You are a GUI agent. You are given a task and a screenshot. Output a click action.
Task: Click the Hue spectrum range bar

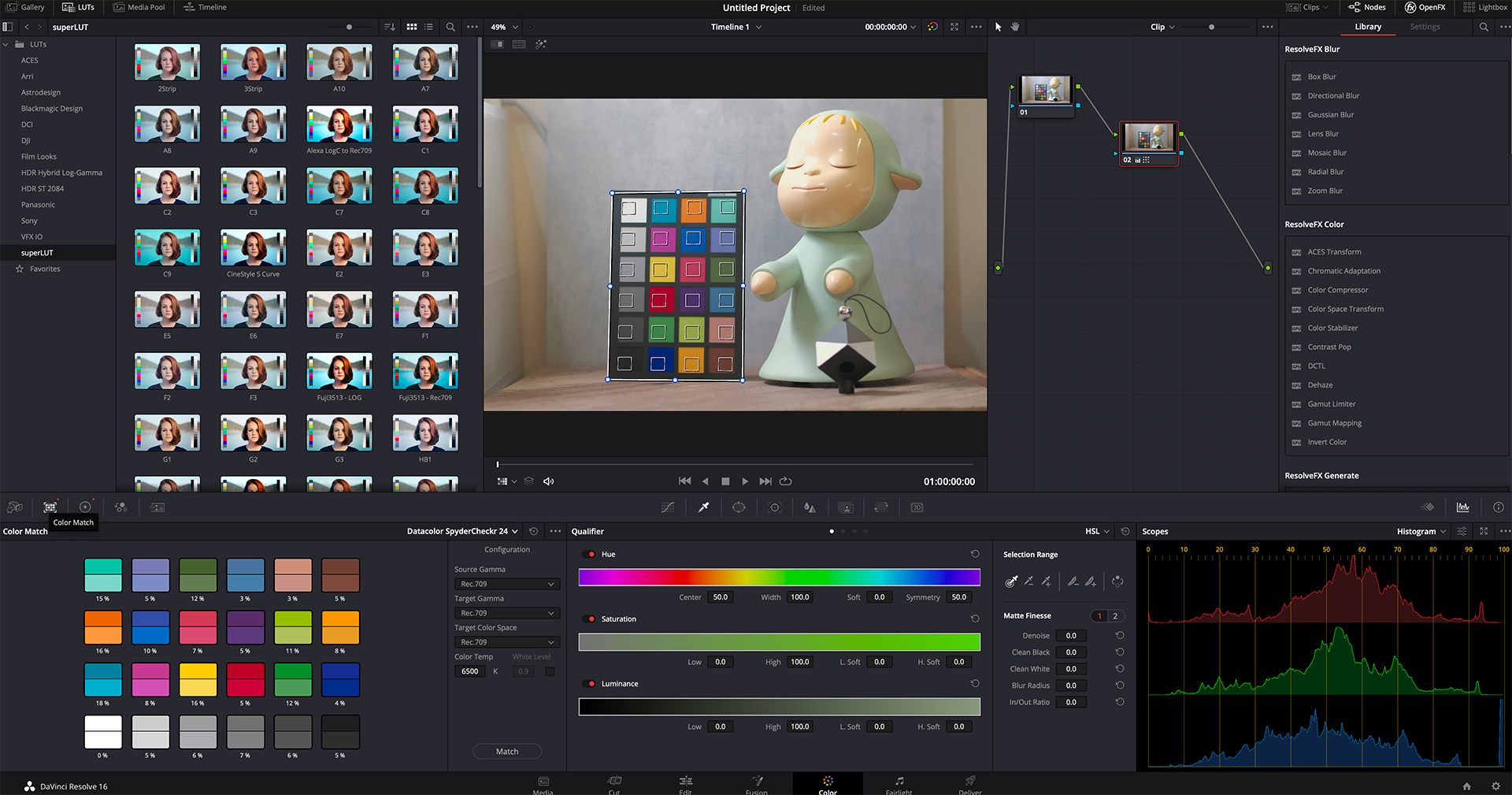tap(779, 578)
